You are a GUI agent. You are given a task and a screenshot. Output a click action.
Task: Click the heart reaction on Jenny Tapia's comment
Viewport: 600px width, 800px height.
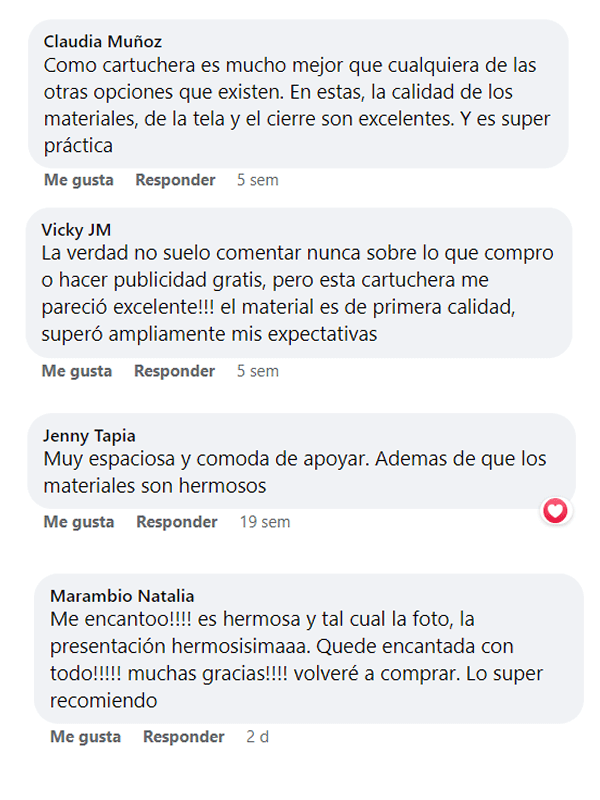556,511
